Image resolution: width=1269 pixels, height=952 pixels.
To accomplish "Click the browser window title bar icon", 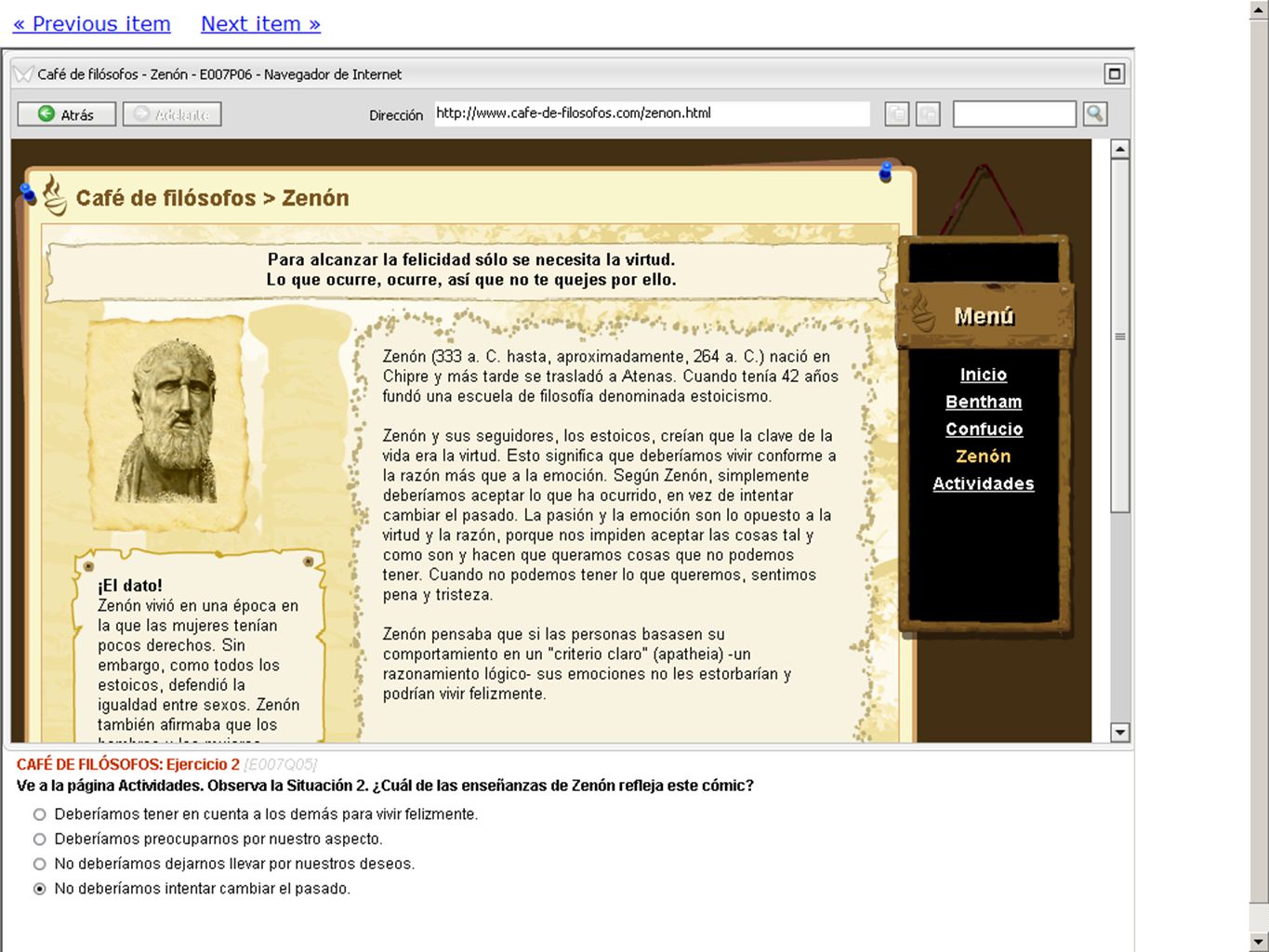I will (22, 73).
